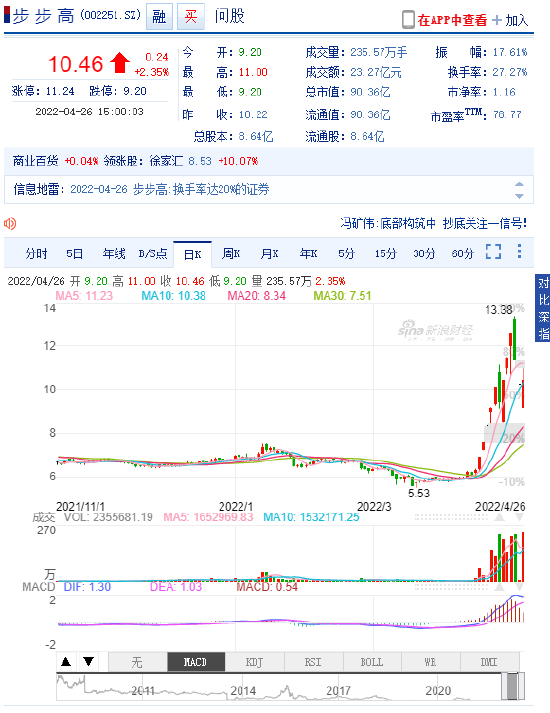Click the 融 margin trading button
Viewport: 550px width, 713px height.
click(159, 17)
